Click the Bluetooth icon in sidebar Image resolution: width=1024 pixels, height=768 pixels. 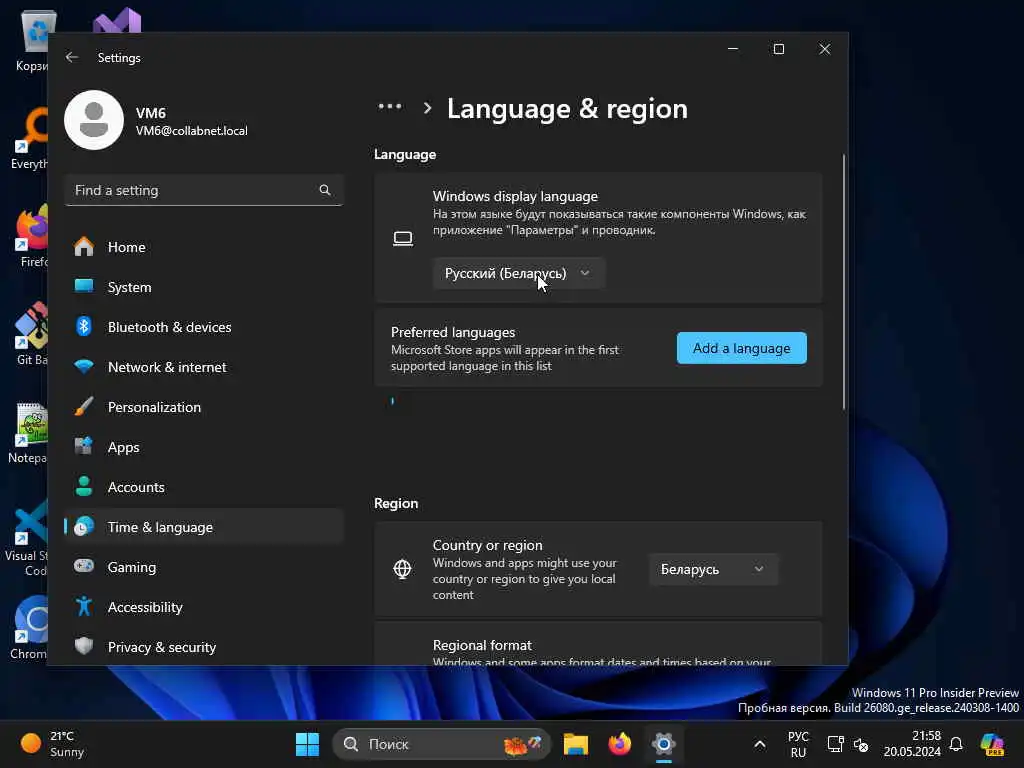[84, 327]
